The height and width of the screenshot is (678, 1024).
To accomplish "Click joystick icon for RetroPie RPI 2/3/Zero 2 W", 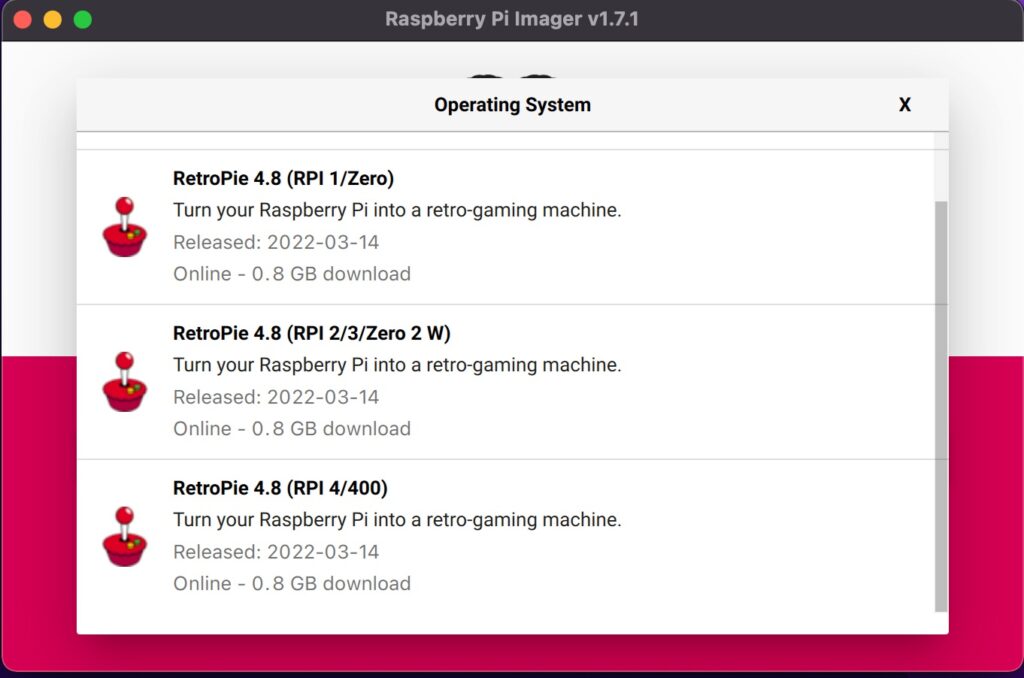I will (125, 381).
